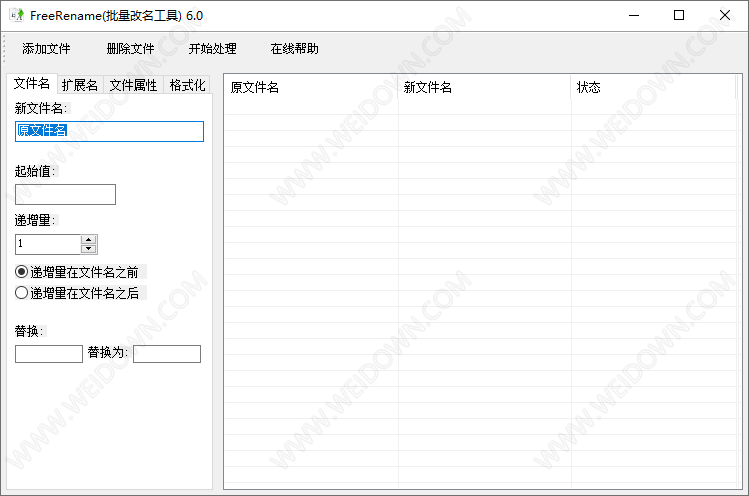Click the 状态 column header

654,87
